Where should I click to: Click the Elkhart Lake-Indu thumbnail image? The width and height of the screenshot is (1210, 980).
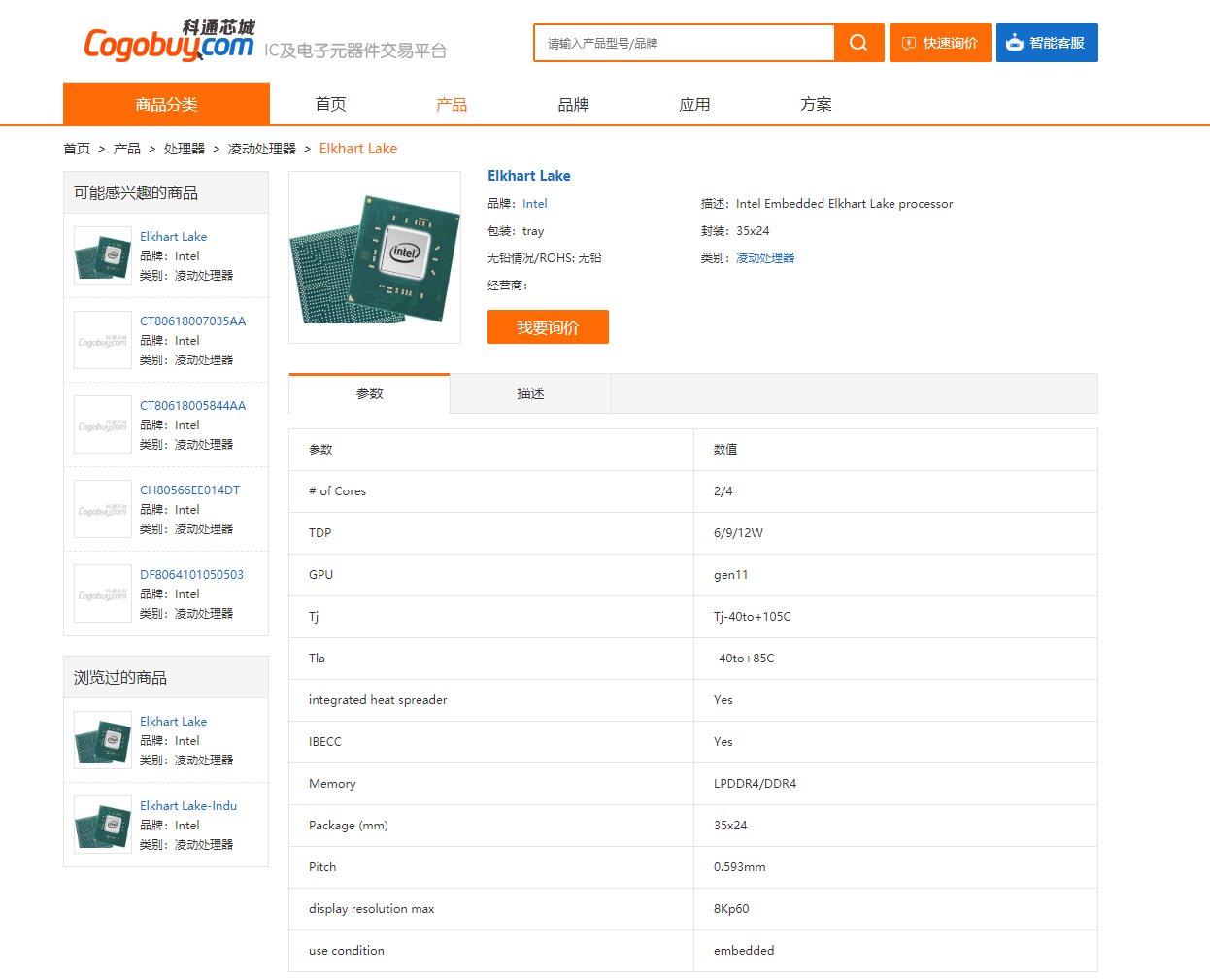tap(103, 825)
